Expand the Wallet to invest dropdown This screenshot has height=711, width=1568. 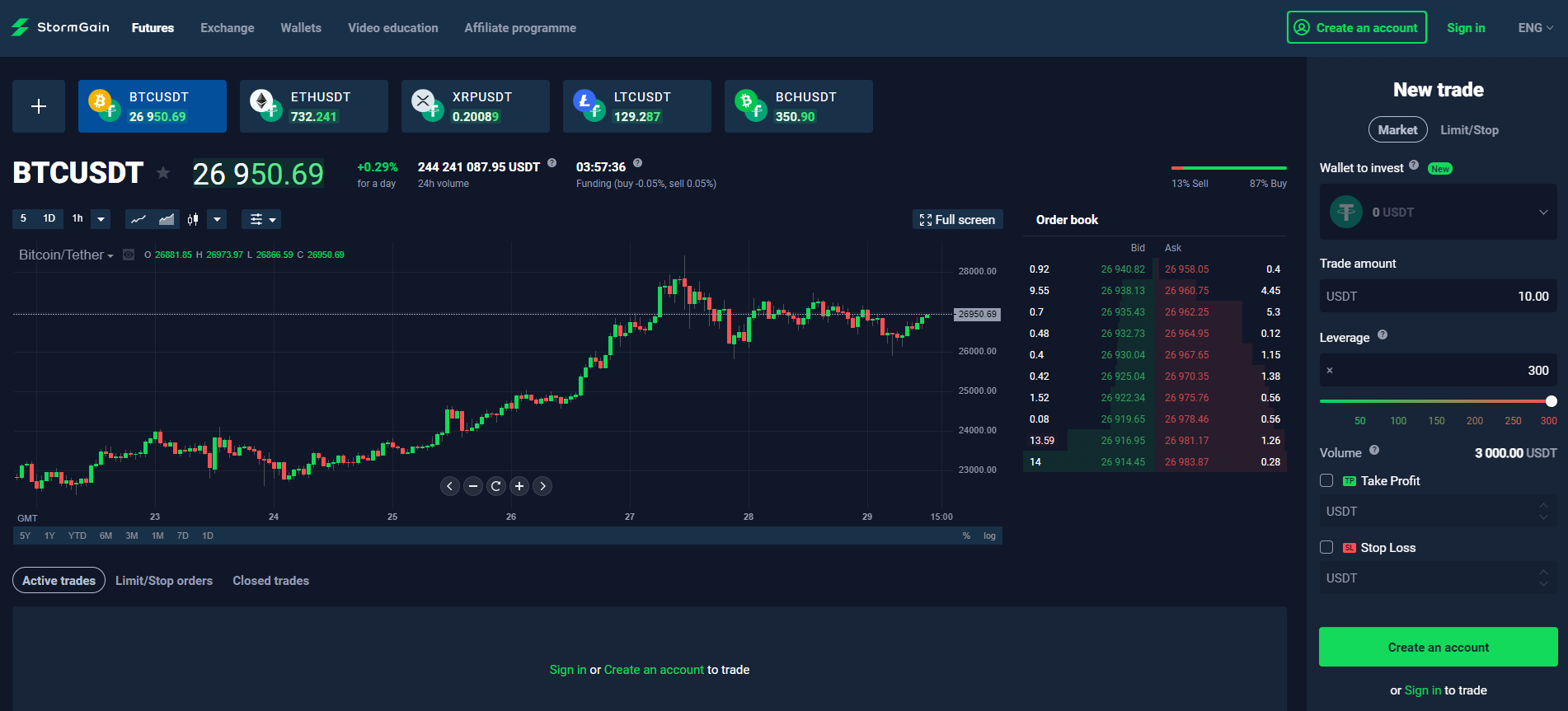1542,213
